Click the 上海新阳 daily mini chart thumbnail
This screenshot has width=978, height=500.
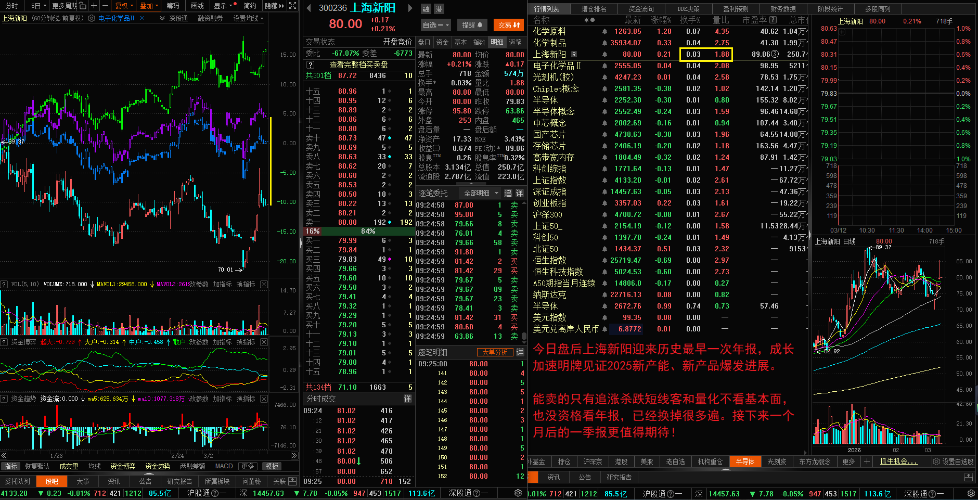(x=893, y=343)
